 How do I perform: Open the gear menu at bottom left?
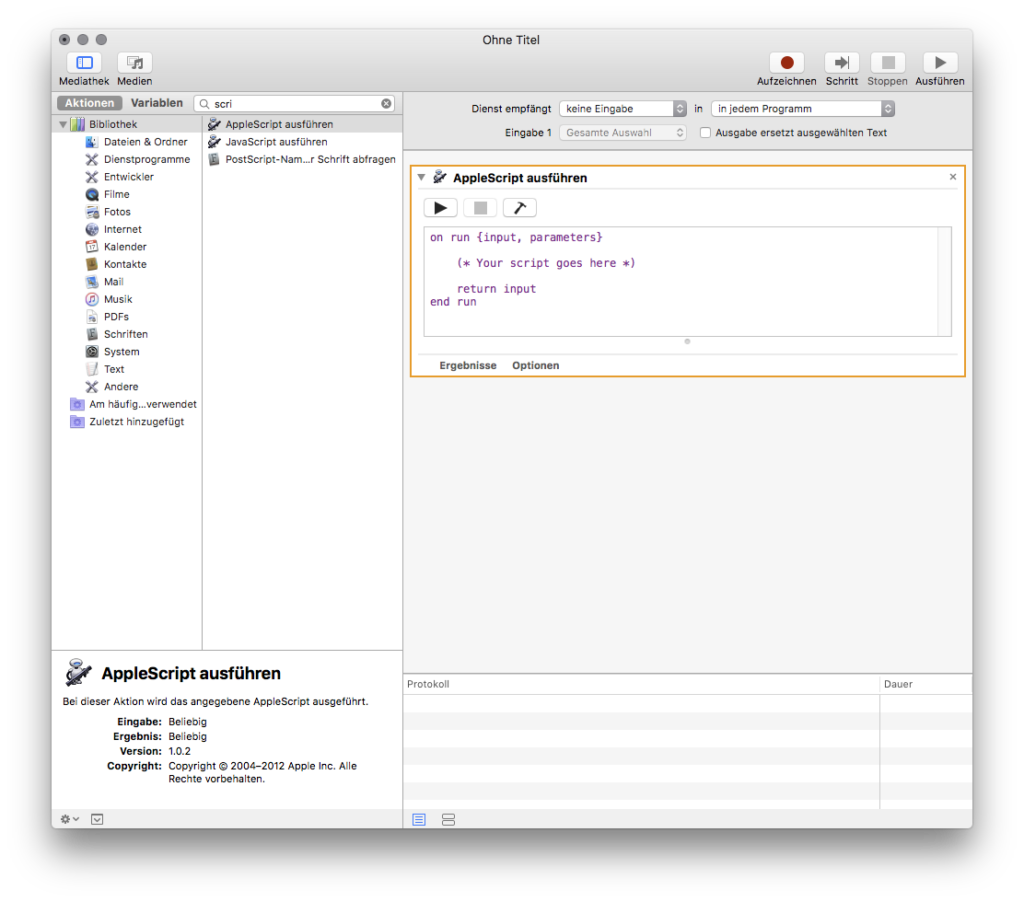click(x=69, y=819)
